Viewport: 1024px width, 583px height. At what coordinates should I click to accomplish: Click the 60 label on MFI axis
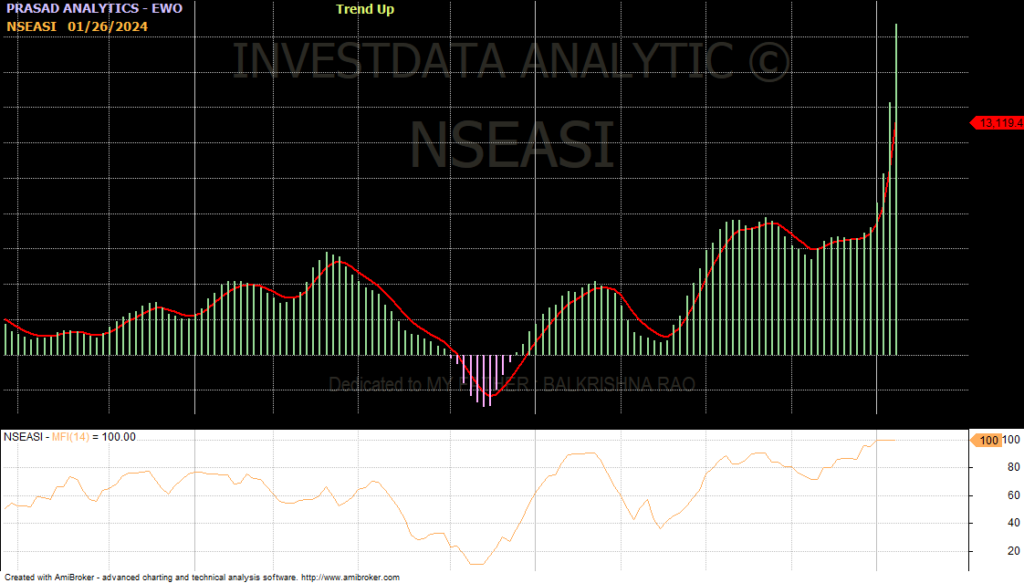point(1013,495)
